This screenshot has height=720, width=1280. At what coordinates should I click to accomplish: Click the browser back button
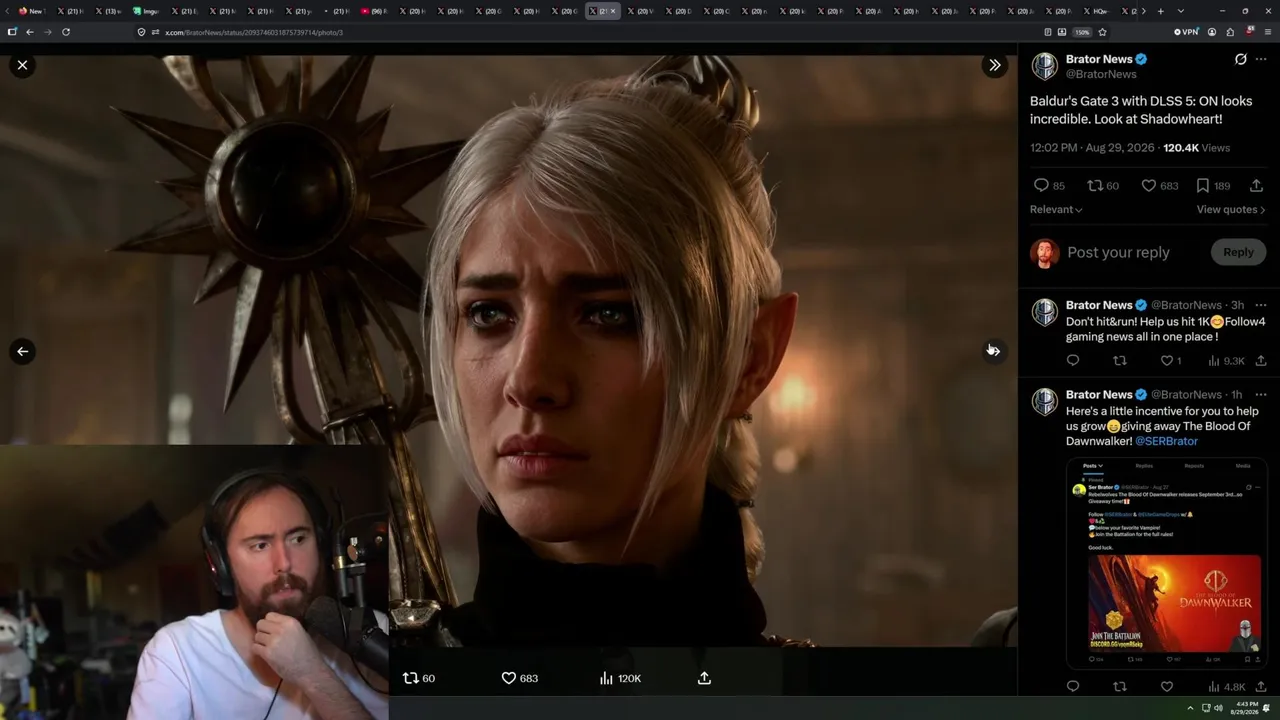click(x=30, y=32)
